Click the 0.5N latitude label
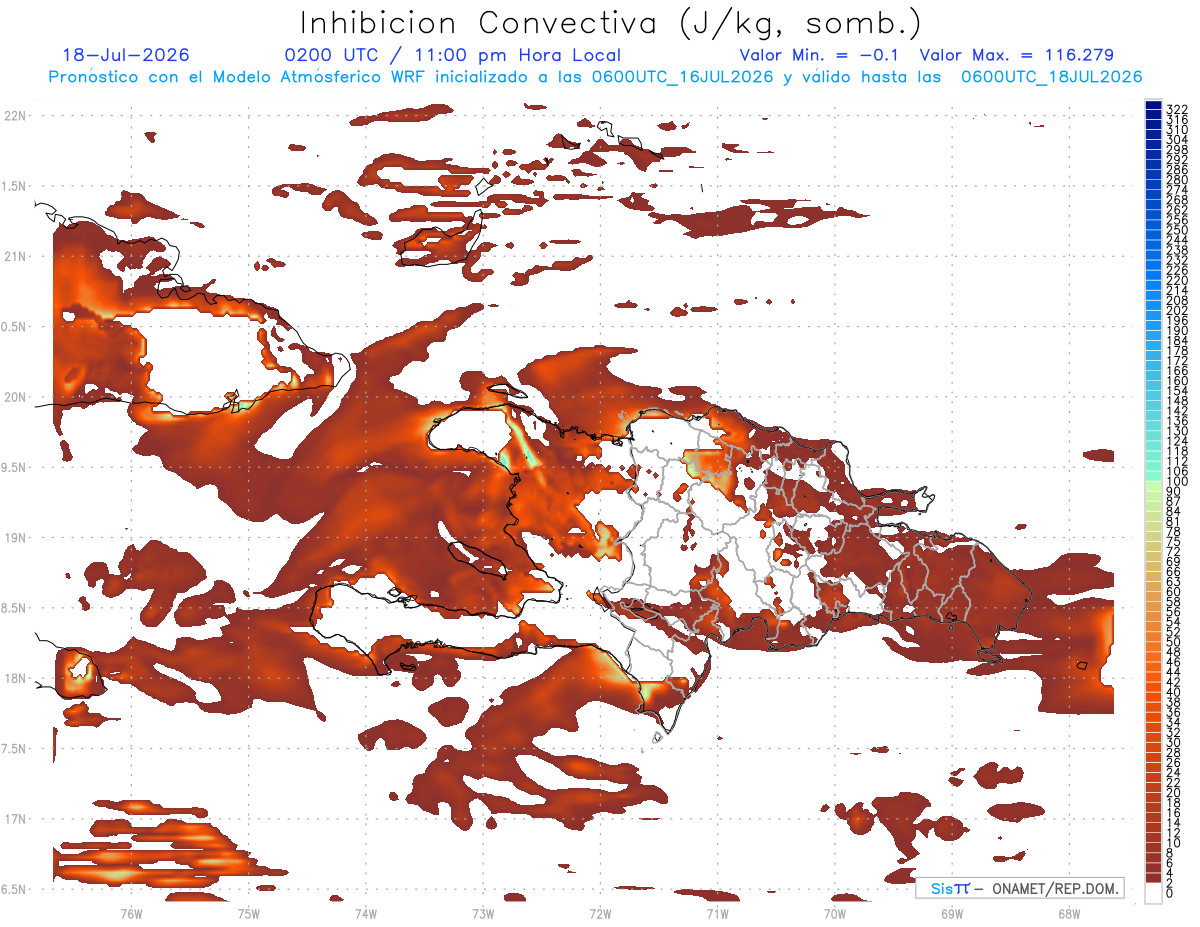 (15, 327)
